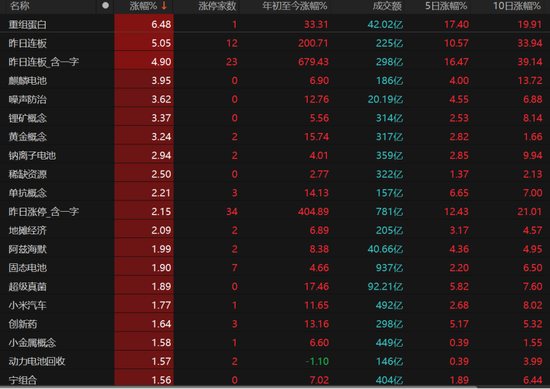Click the 5.05 gain cell
This screenshot has height=389, width=550.
(144, 43)
